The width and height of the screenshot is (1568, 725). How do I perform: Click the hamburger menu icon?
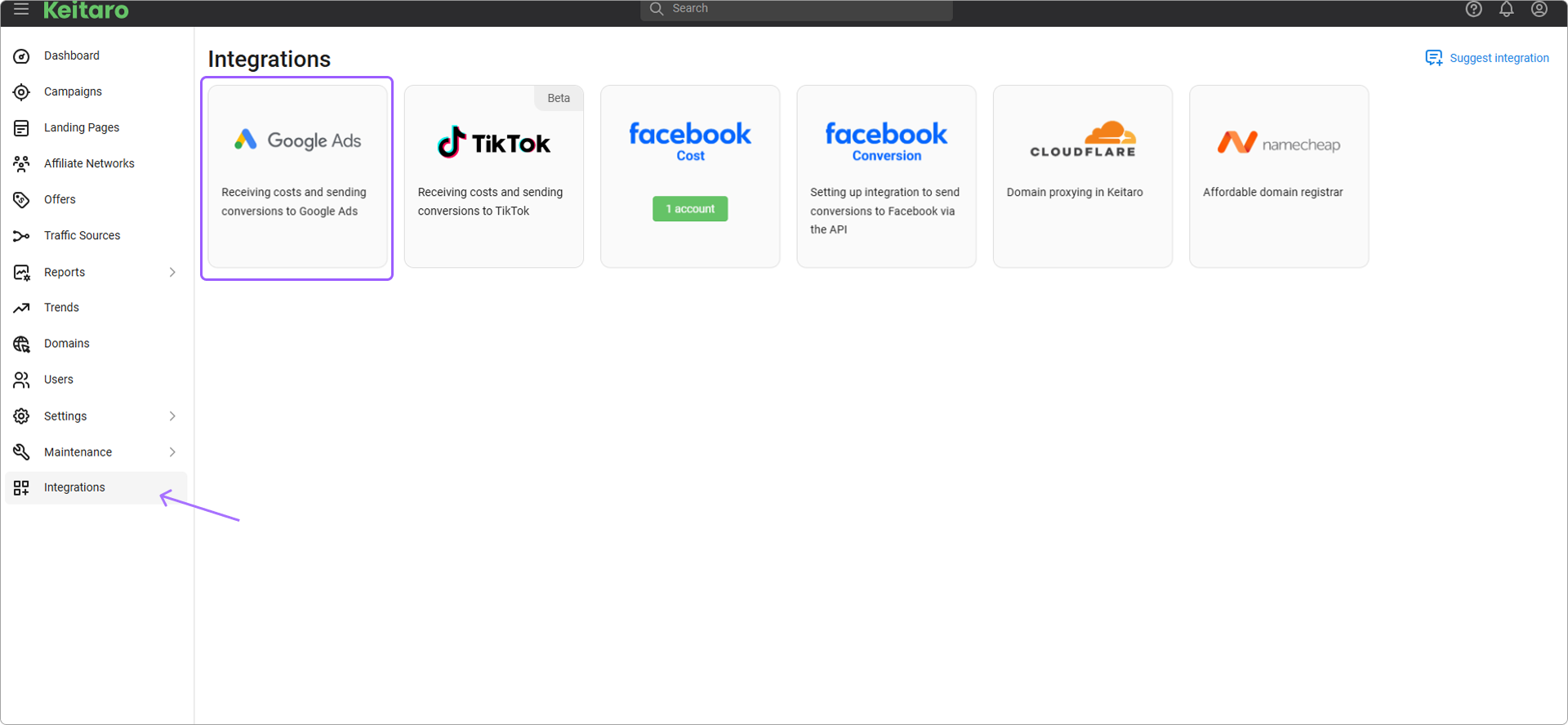[21, 9]
